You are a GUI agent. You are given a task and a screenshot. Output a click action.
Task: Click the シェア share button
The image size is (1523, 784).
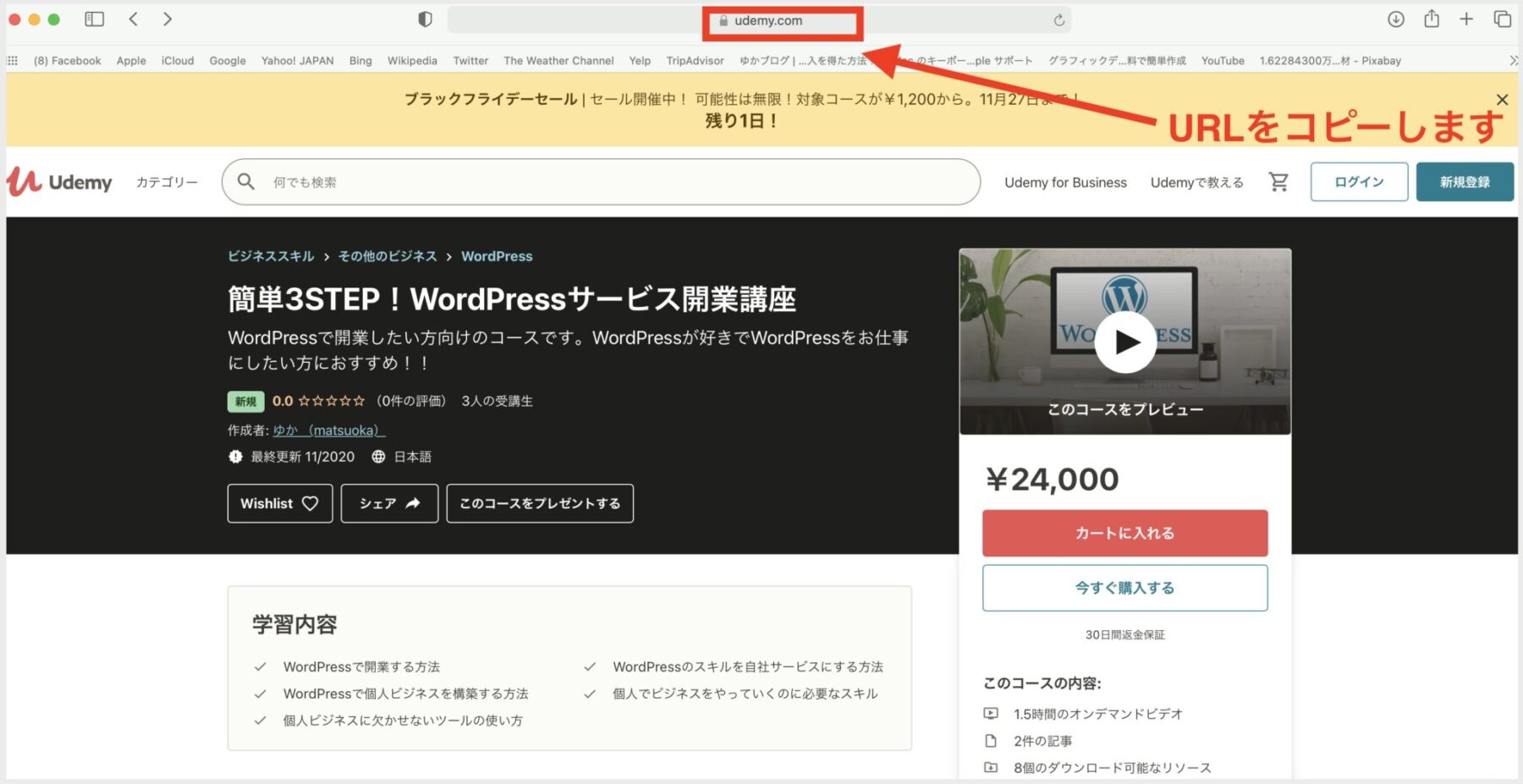(x=389, y=503)
